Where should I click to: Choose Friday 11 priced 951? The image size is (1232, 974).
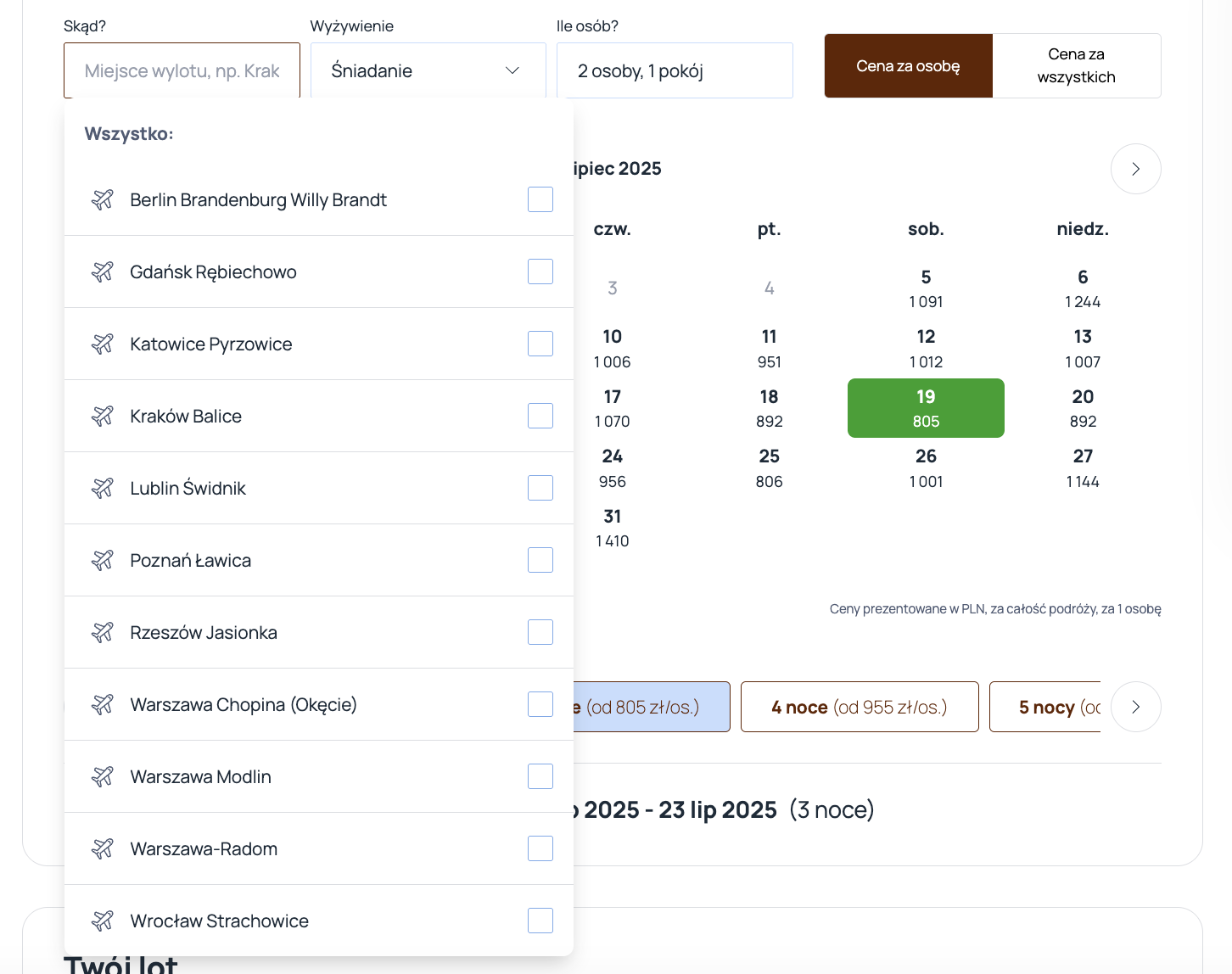pyautogui.click(x=769, y=349)
